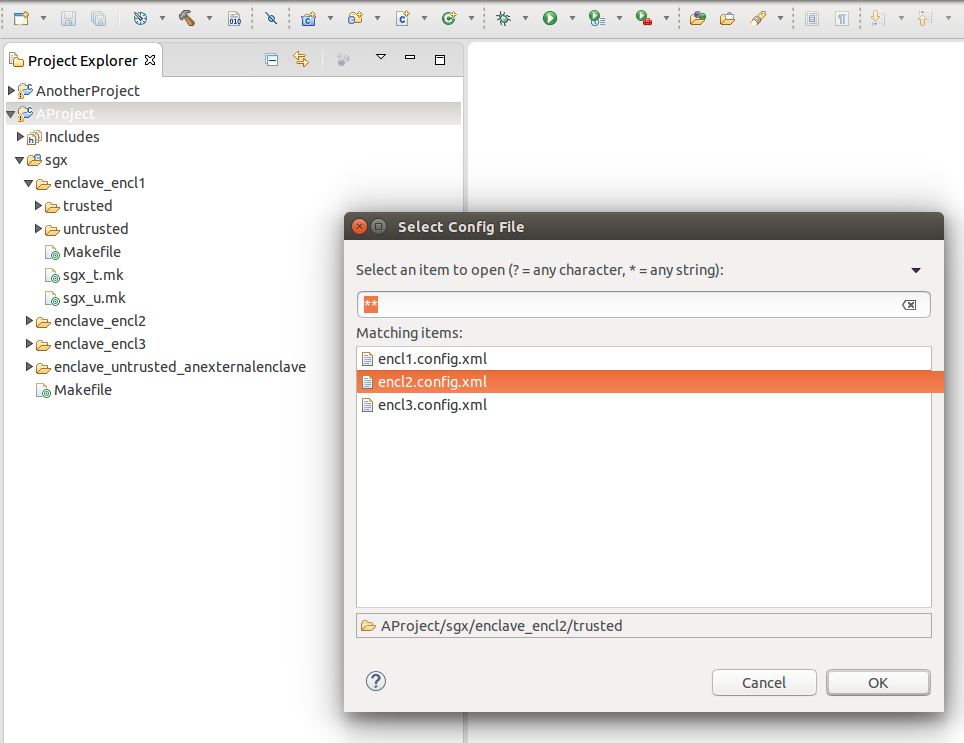Toggle Link with Editor in Project Explorer
Screen dimensions: 964x743
[301, 60]
